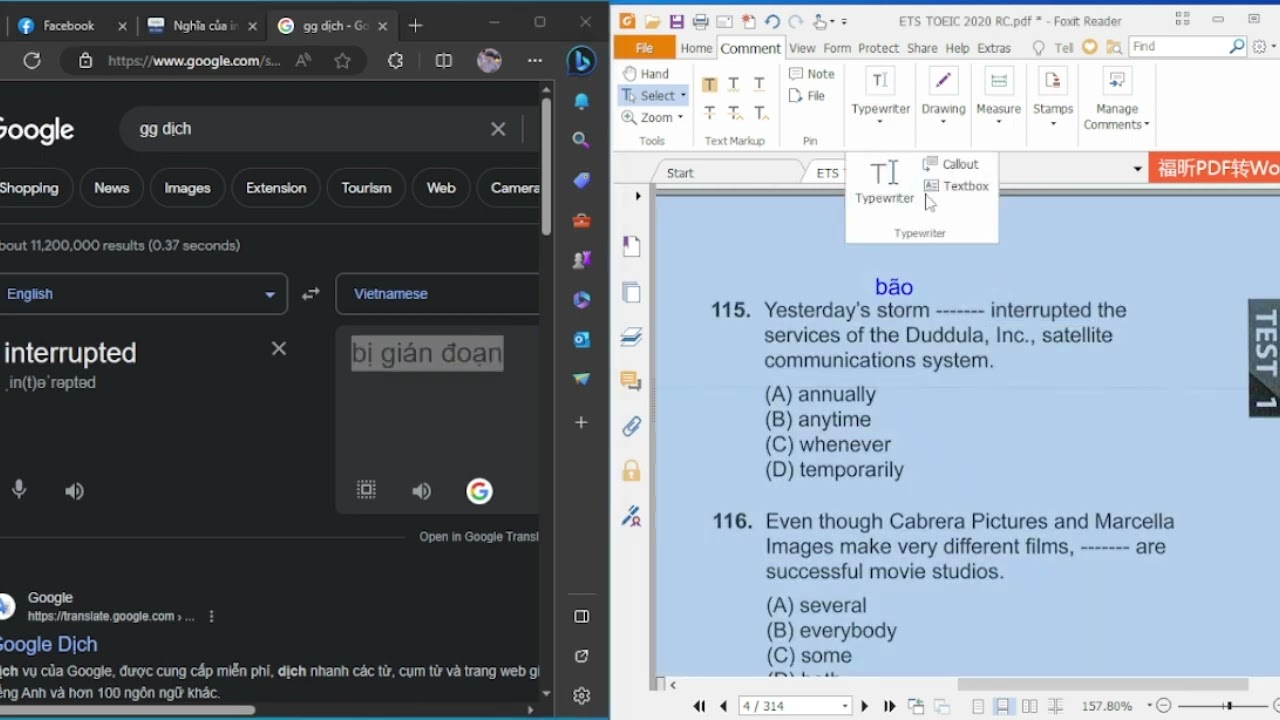Screen dimensions: 1280x720
Task: Switch to the Protect ribbon tab
Action: pos(879,47)
